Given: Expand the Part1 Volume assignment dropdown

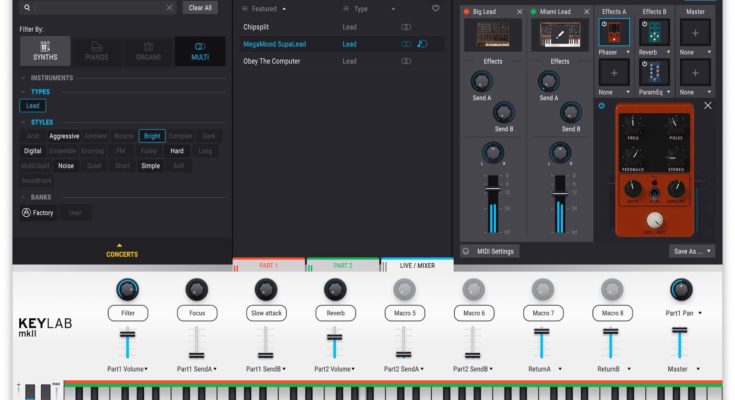Looking at the screenshot, I should [127, 369].
